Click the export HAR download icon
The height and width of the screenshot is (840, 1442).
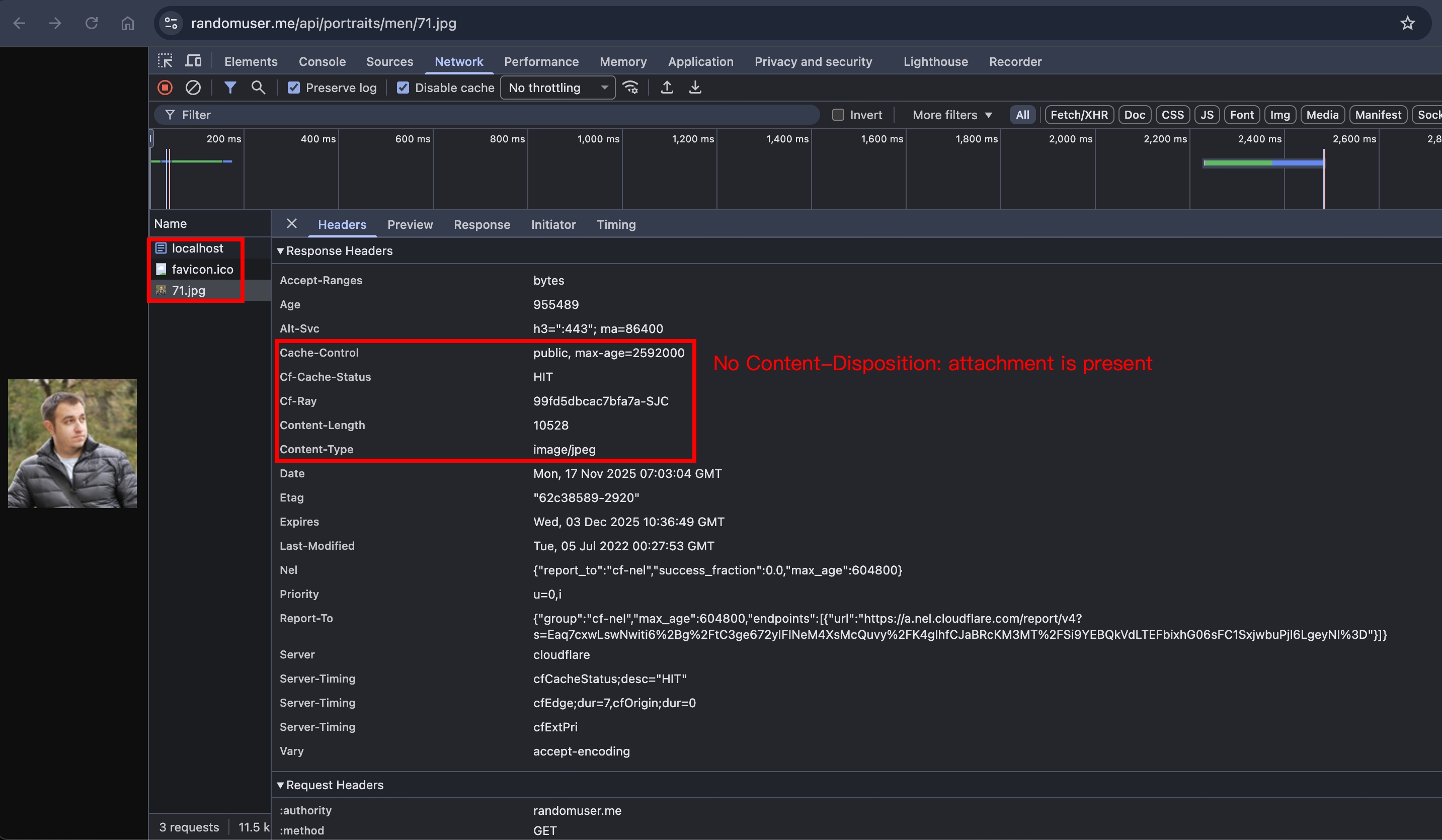[695, 88]
